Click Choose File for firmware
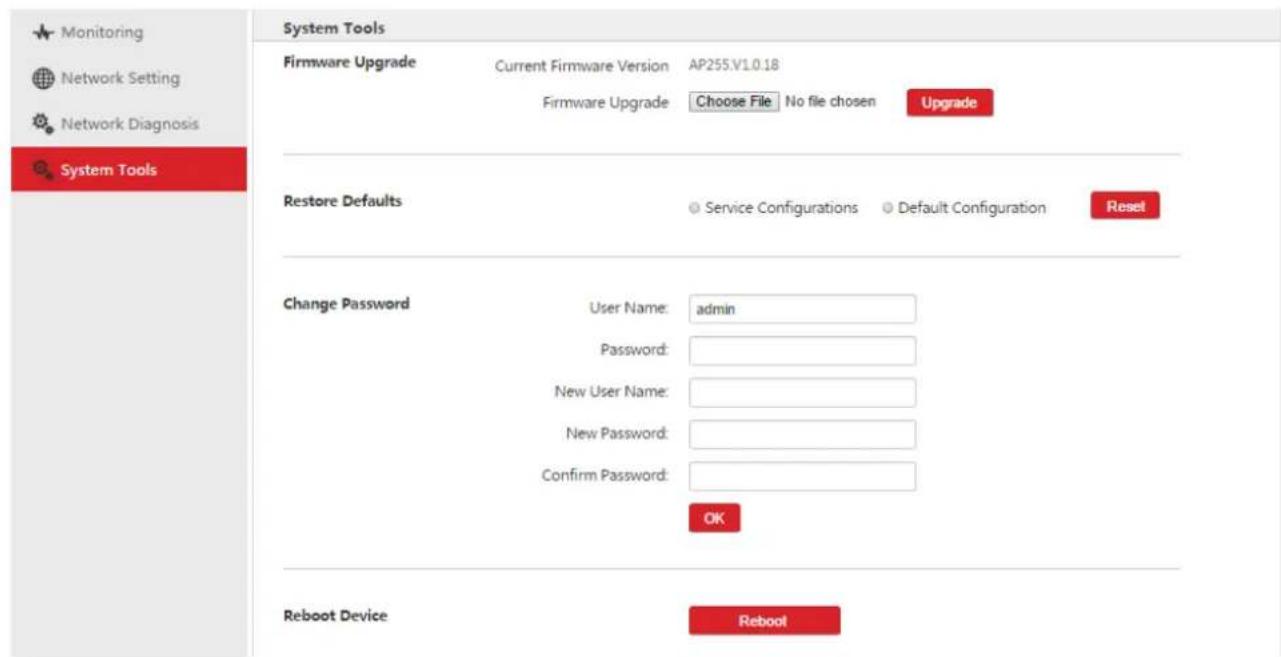This screenshot has height=657, width=1281. tap(734, 102)
